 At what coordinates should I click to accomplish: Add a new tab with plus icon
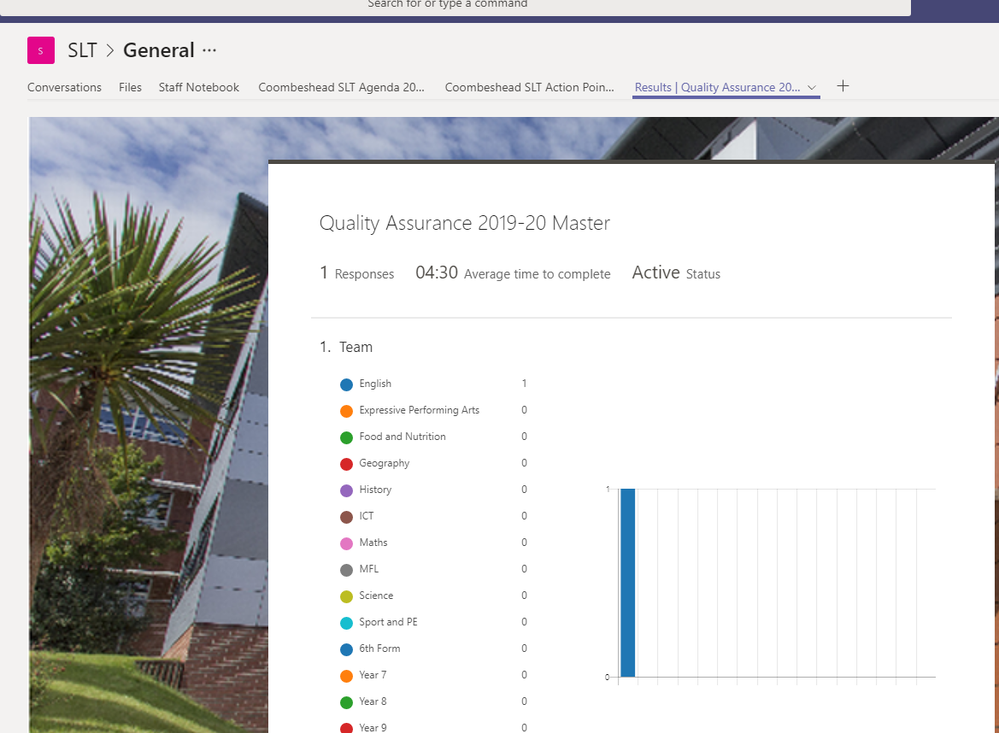(843, 86)
